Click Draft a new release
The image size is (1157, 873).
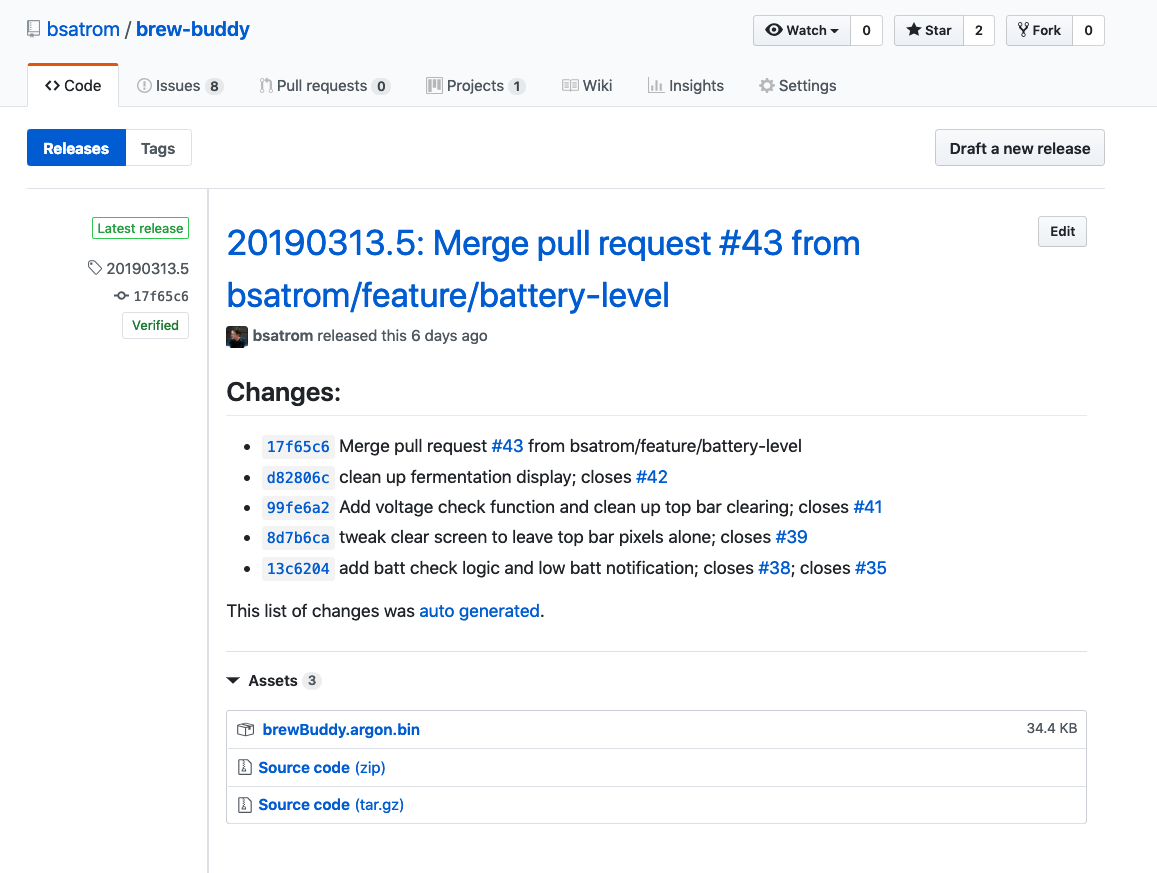(x=1020, y=148)
